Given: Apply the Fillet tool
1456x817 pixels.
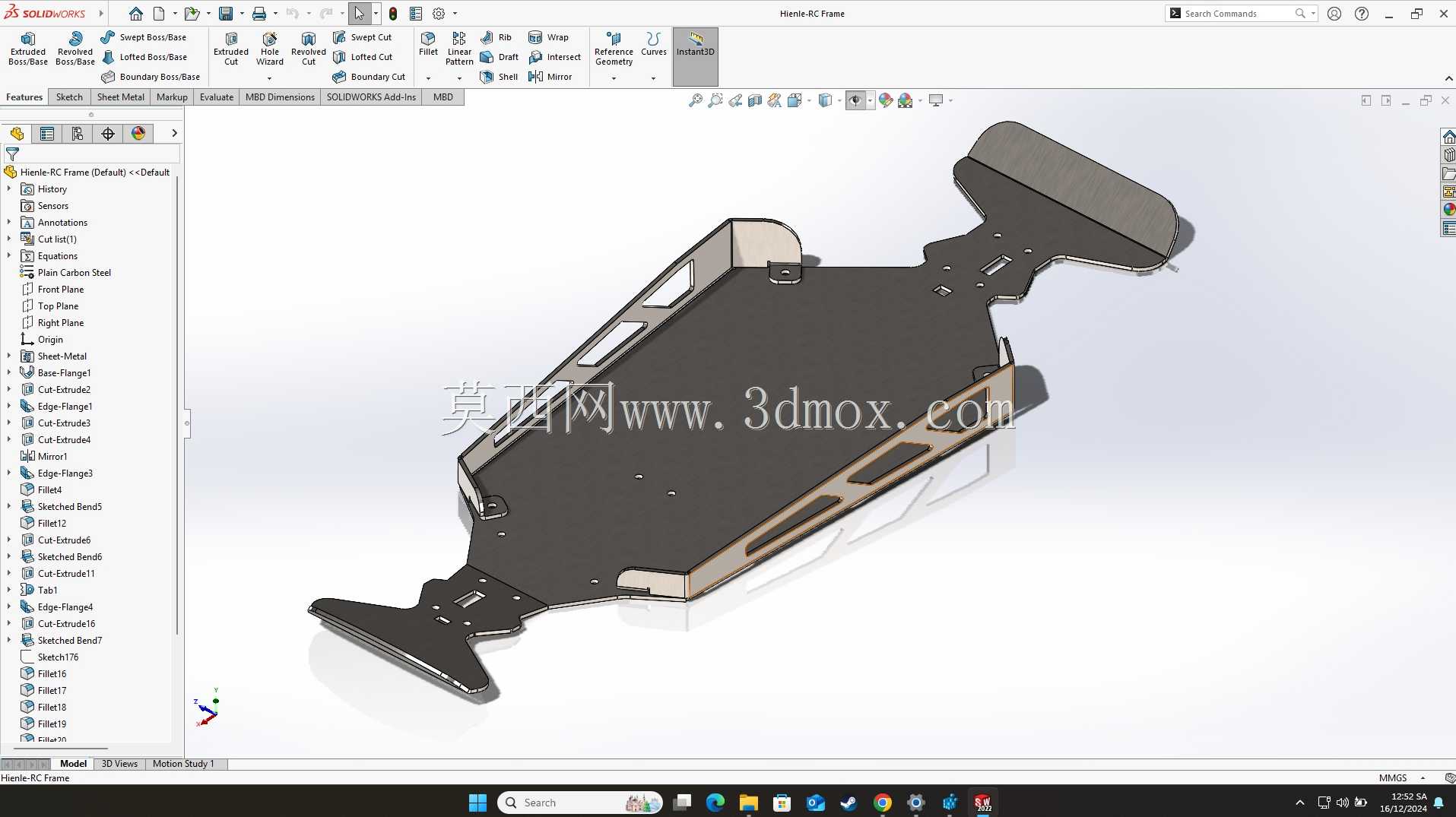Looking at the screenshot, I should click(x=428, y=44).
